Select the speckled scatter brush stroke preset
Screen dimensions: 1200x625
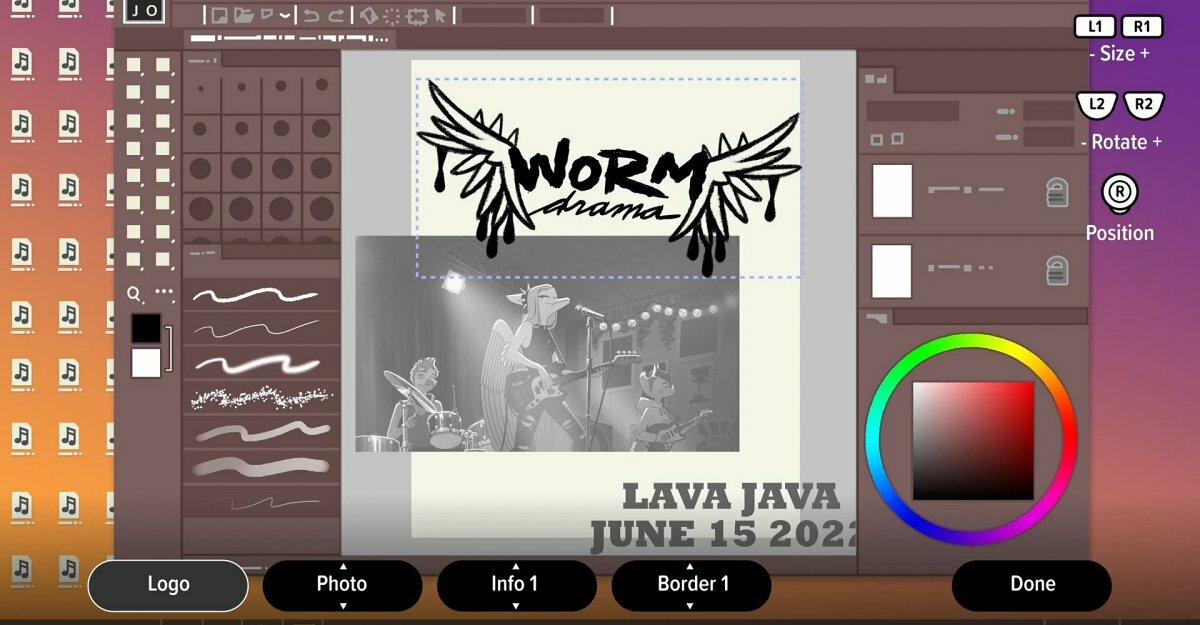(260, 397)
